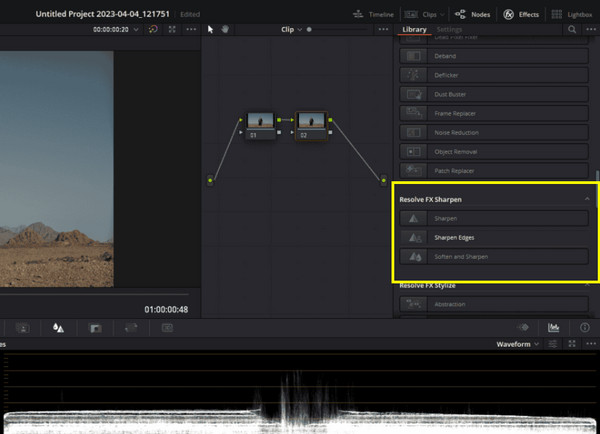The height and width of the screenshot is (434, 600).
Task: Open the Information palette icon
Action: coord(584,328)
